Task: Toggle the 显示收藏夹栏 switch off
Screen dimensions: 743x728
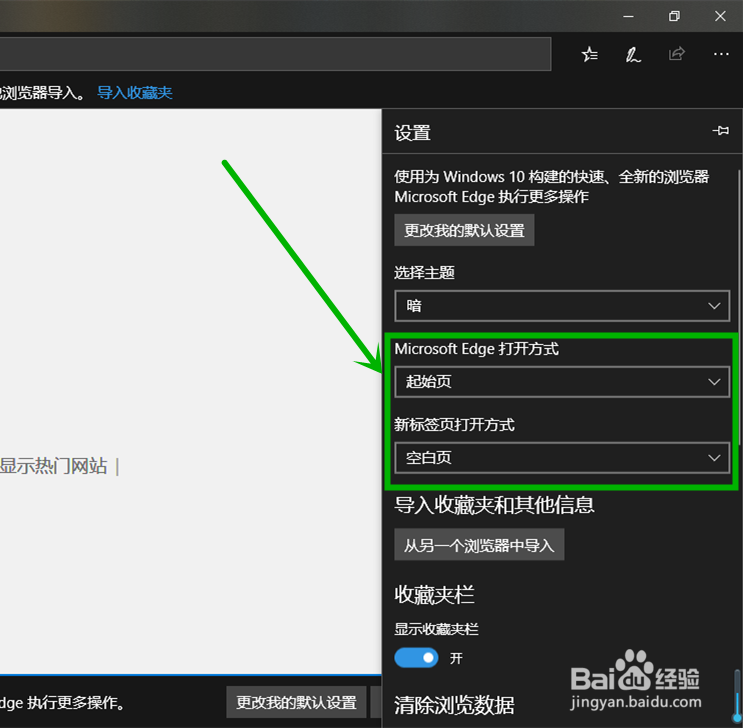Action: click(416, 658)
